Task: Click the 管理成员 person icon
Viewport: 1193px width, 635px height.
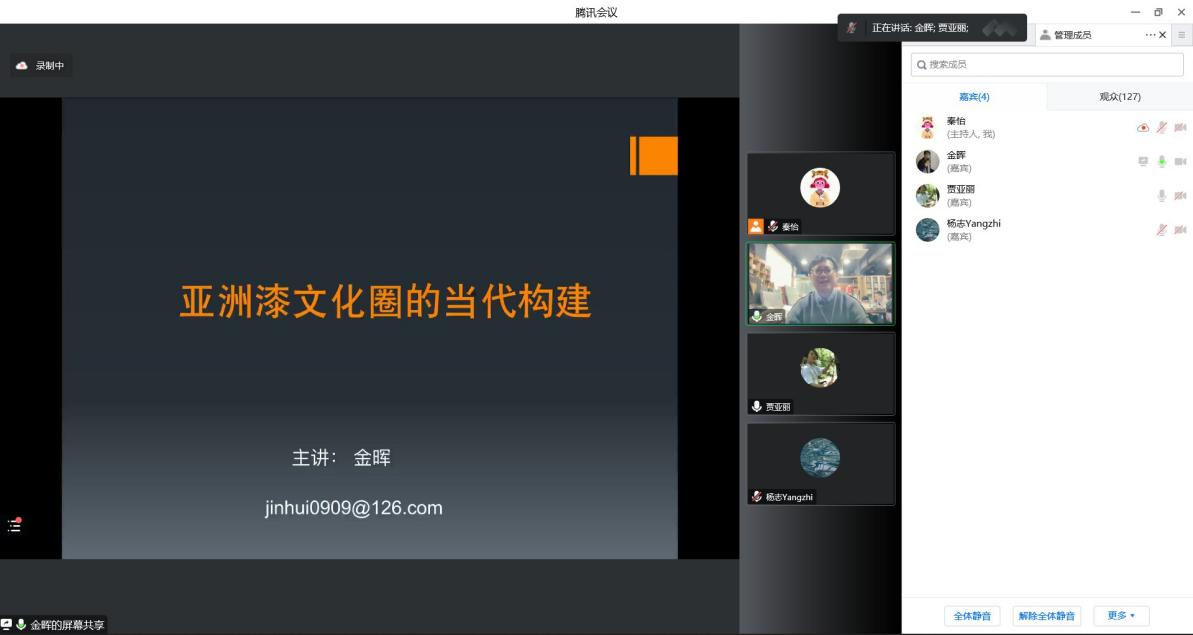Action: [x=1045, y=35]
